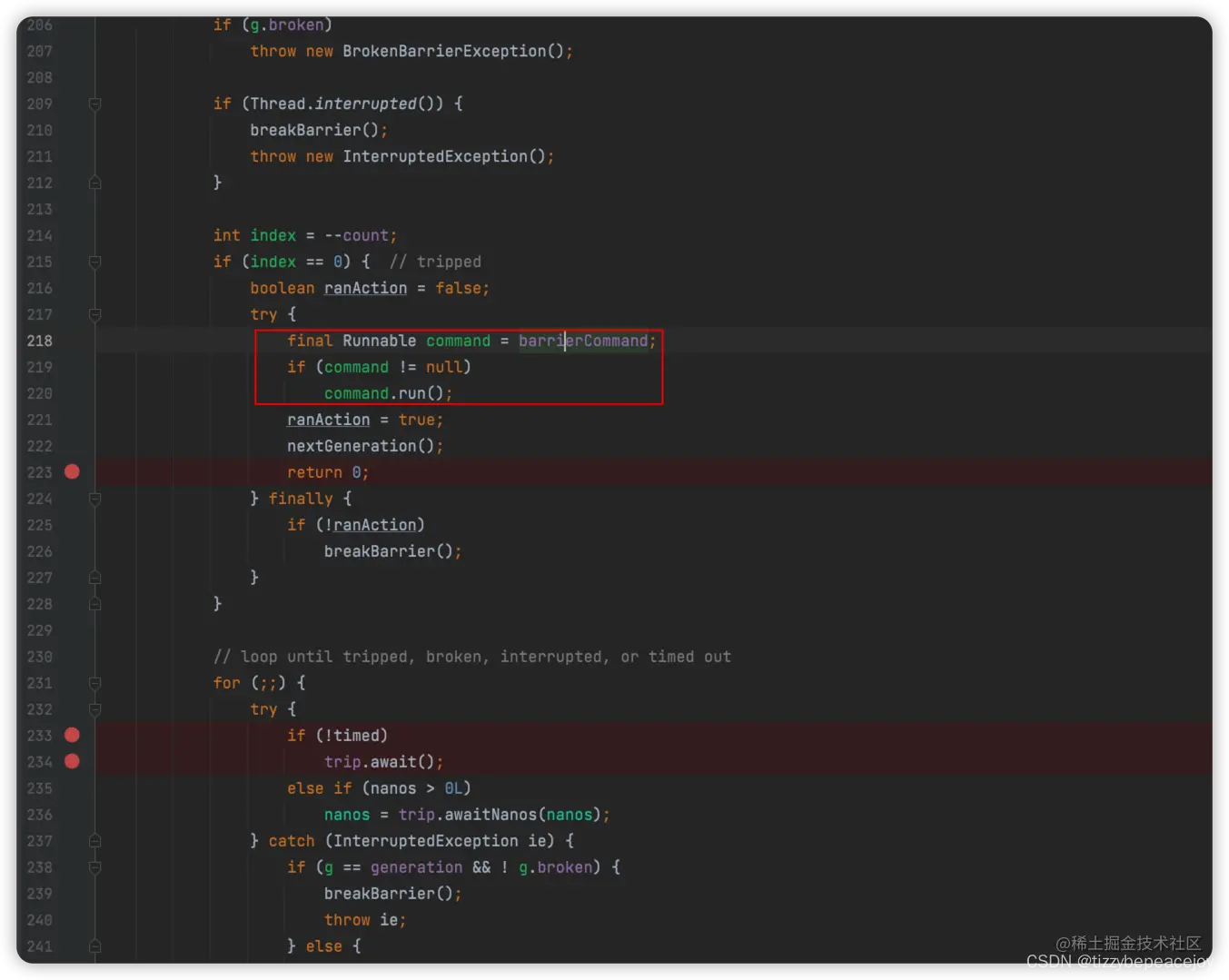Collapse the if g == generation block at line 238
This screenshot has width=1229, height=980.
point(94,867)
